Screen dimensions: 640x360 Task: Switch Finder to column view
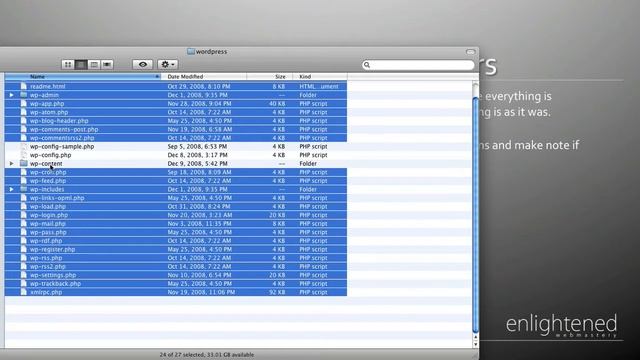click(x=94, y=64)
